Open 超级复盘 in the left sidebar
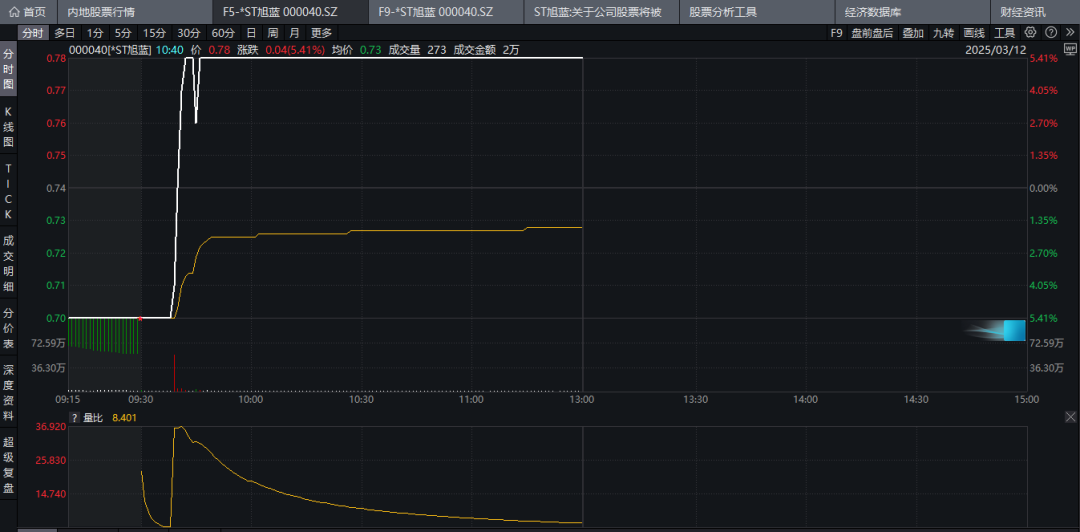Viewport: 1080px width, 532px height. pos(9,465)
